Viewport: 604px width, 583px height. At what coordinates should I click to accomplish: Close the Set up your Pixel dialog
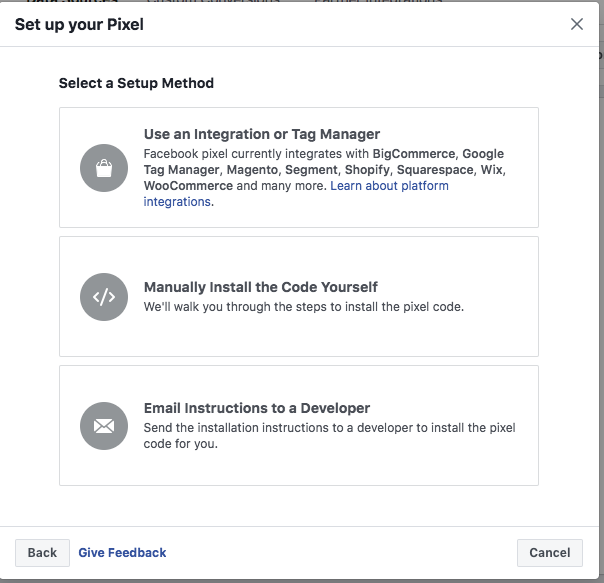tap(577, 24)
